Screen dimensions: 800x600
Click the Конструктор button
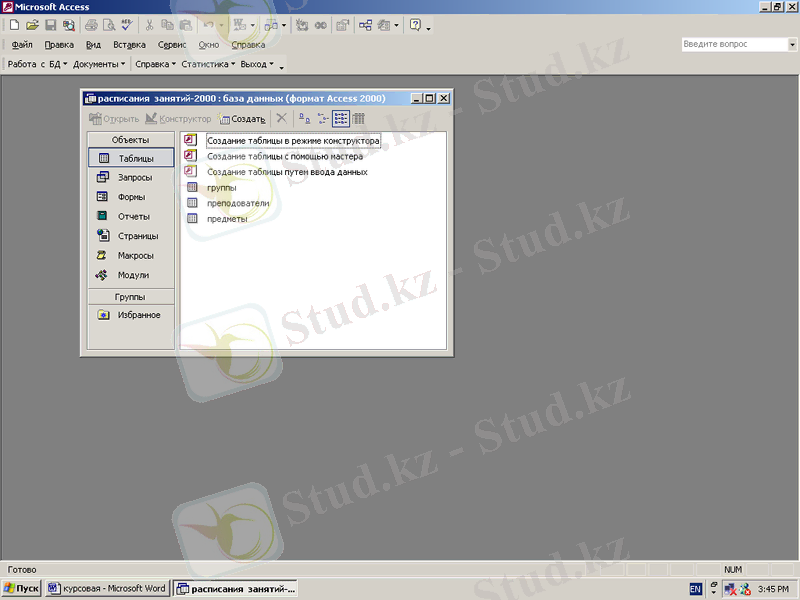178,118
